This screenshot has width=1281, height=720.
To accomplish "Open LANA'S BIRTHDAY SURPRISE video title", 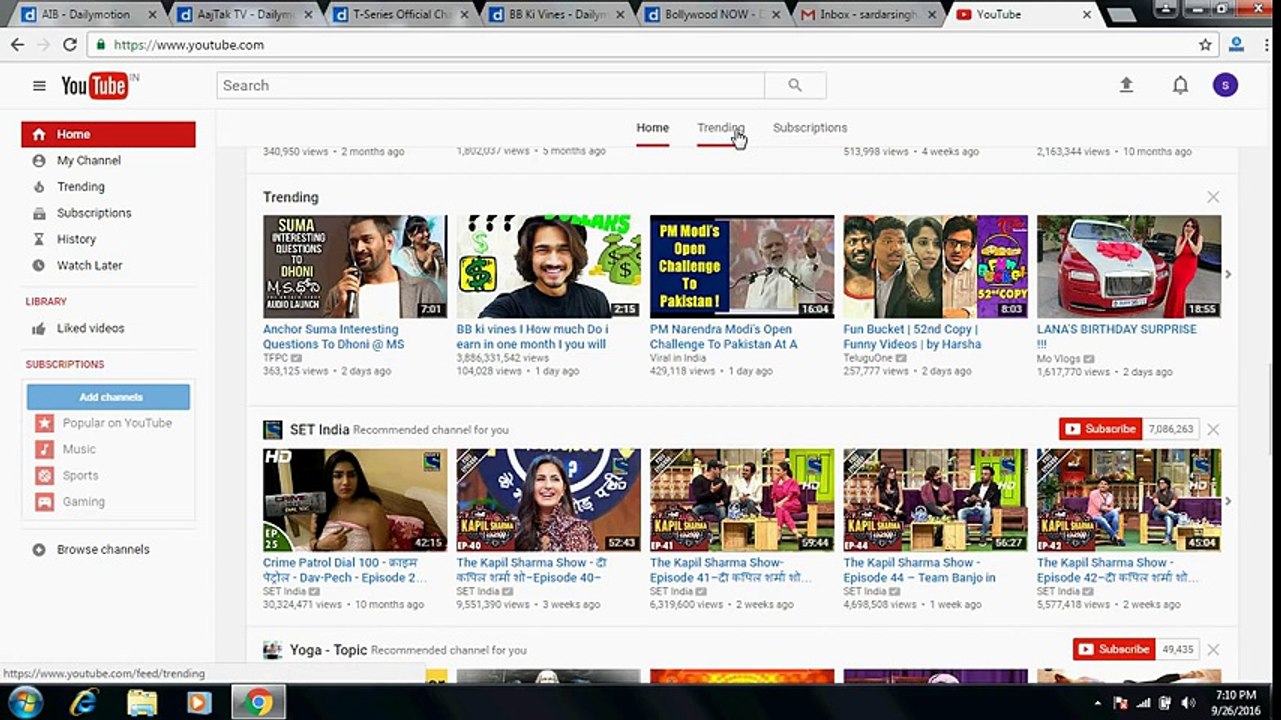I will click(x=1117, y=337).
